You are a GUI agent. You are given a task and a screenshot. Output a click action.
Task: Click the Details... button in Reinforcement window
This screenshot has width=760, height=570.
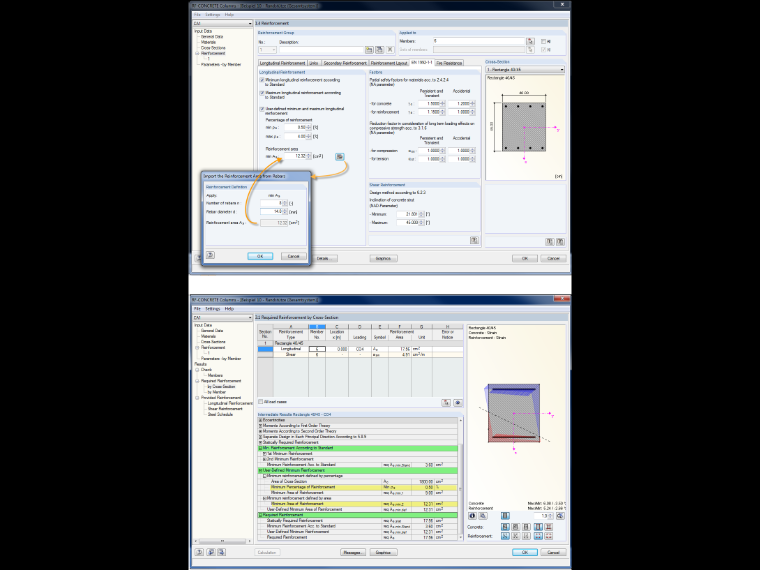pyautogui.click(x=323, y=258)
